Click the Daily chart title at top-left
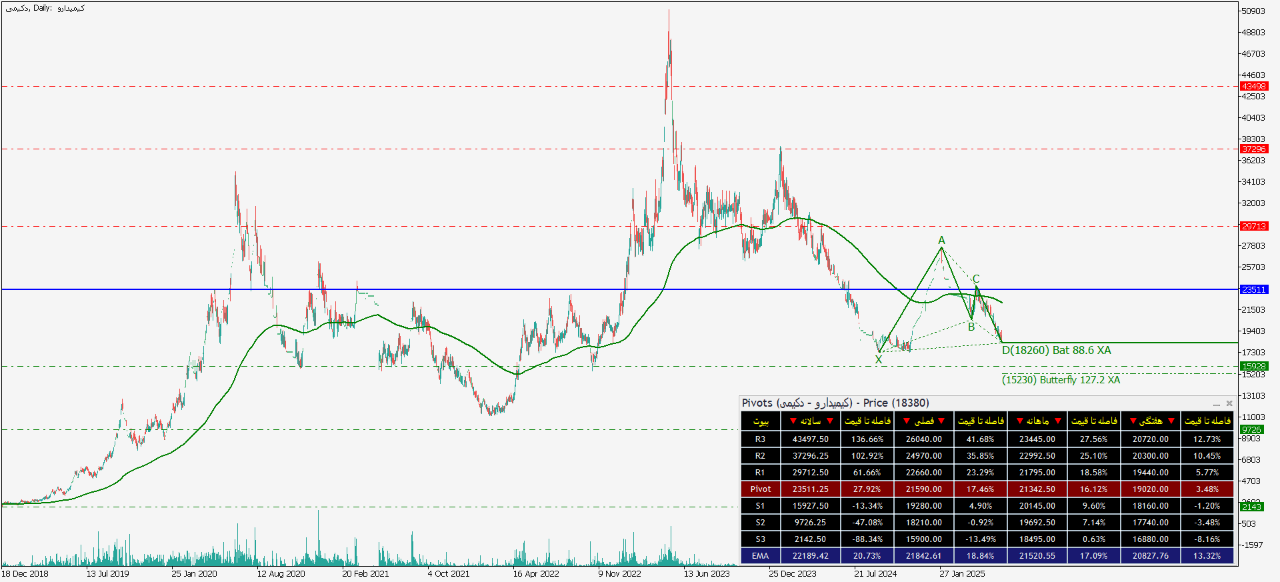1280x582 pixels. coord(45,8)
